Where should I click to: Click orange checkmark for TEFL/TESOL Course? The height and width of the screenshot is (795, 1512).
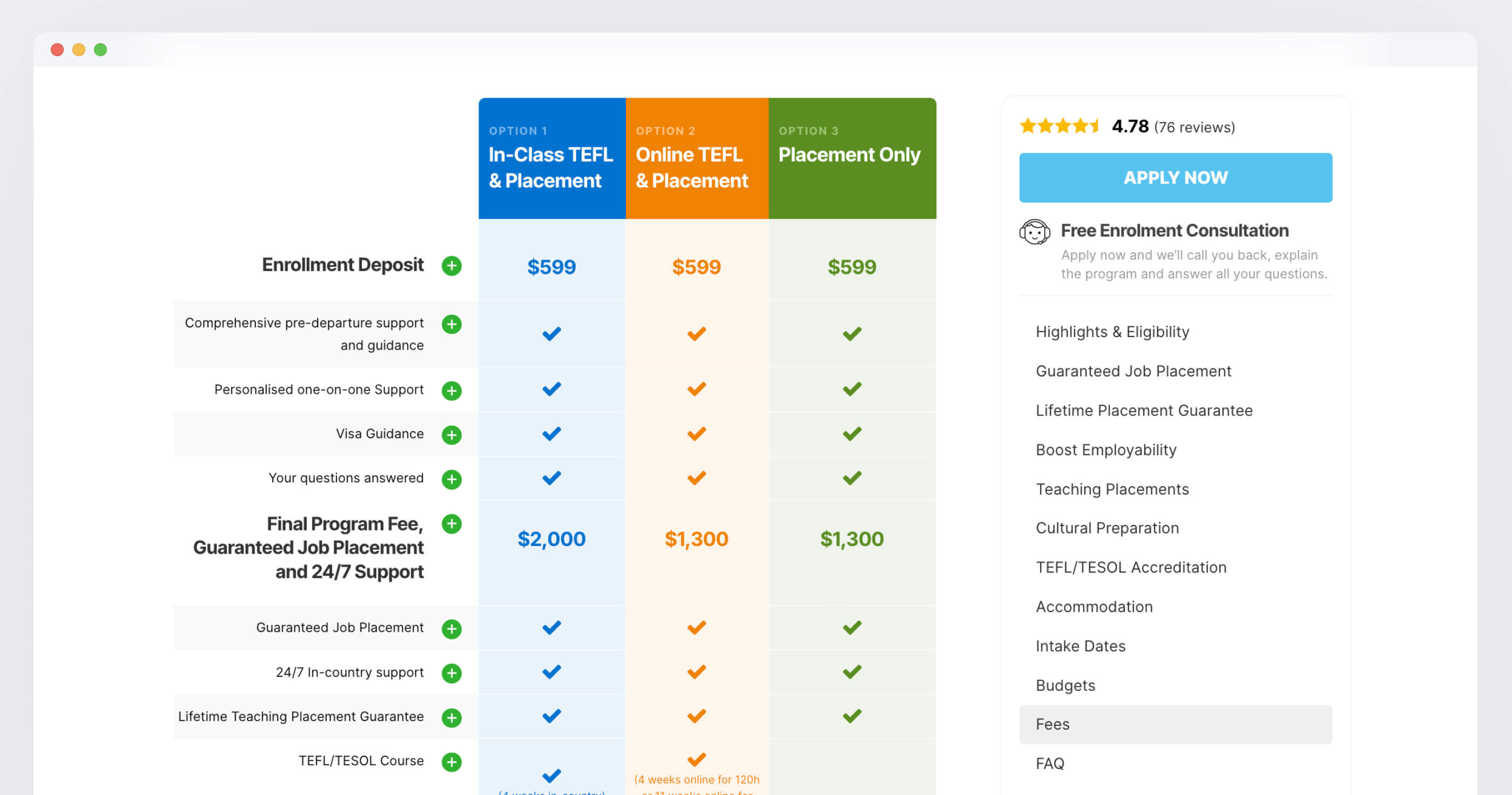pyautogui.click(x=696, y=760)
